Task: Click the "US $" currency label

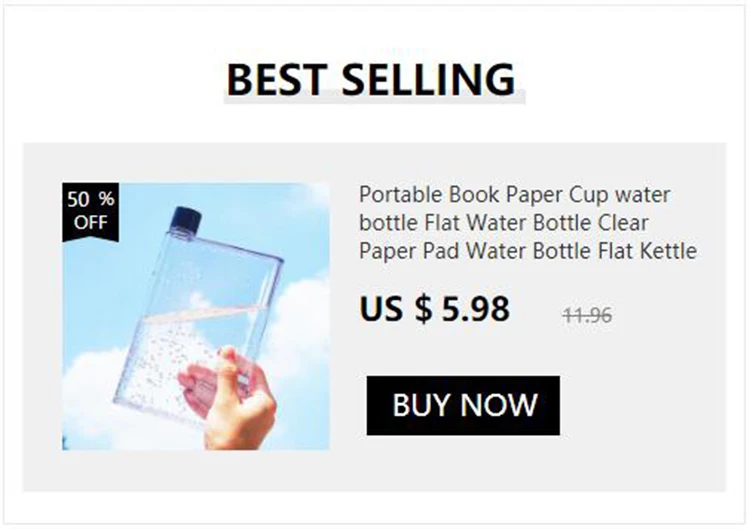Action: click(x=396, y=309)
